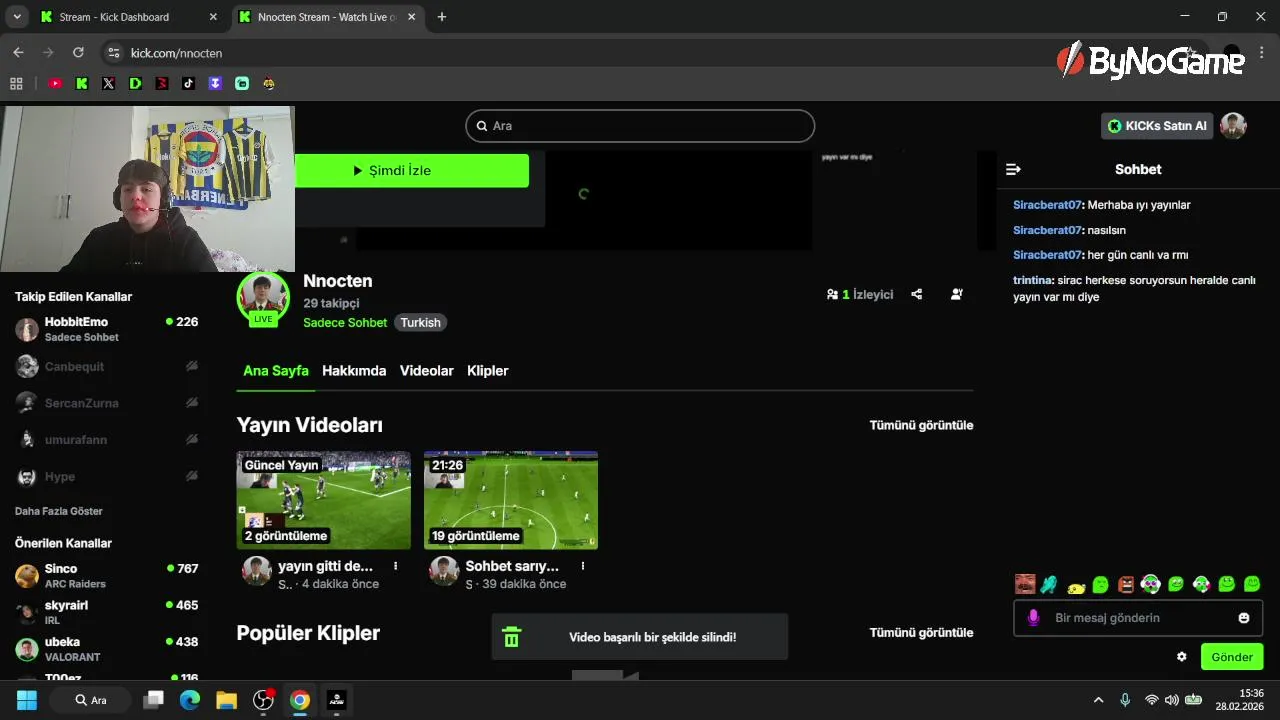
Task: Open recommended channel Sinco
Action: pyautogui.click(x=107, y=576)
